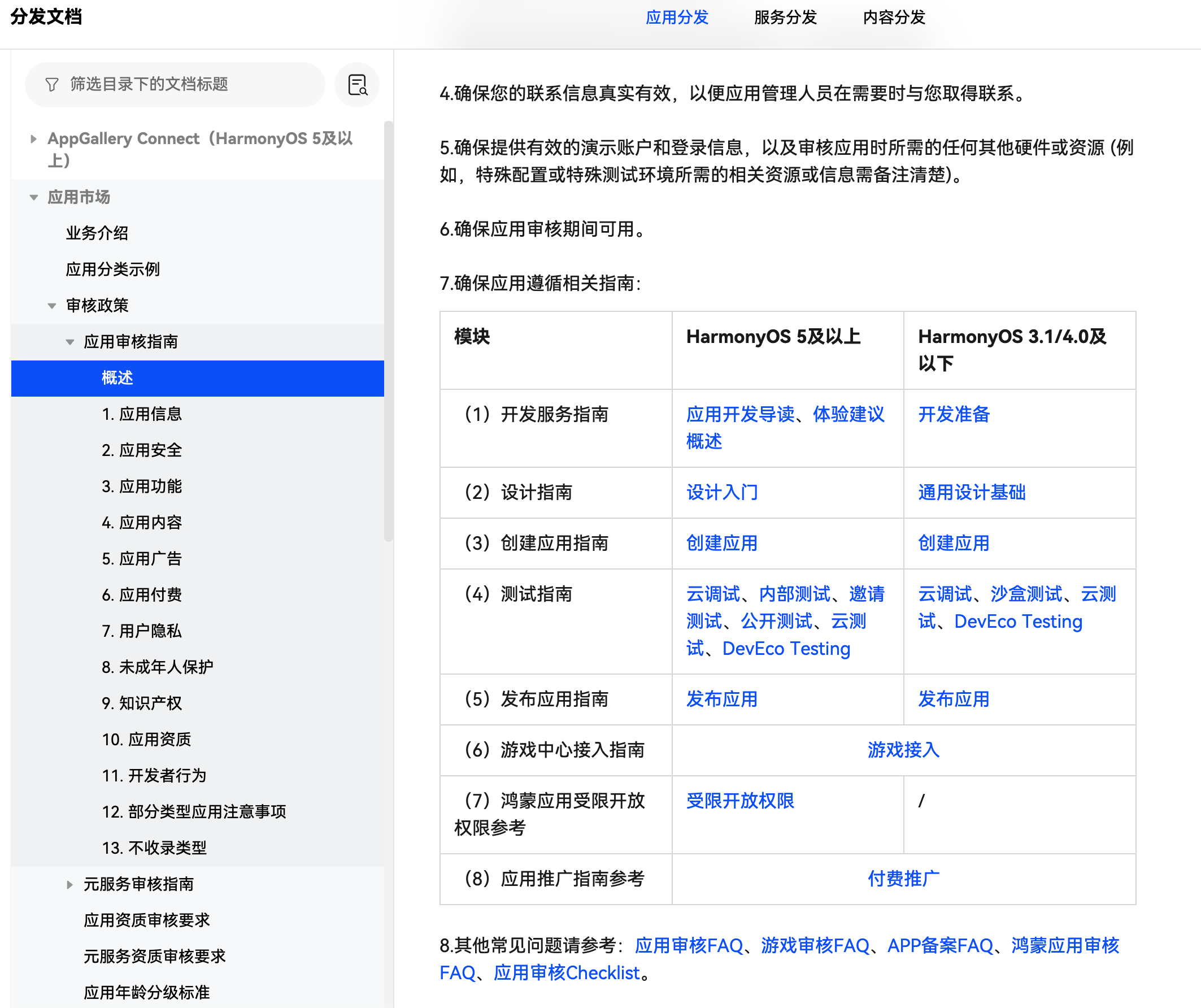Click the sidebar vertical scrollbar
The image size is (1201, 1008).
pos(388,332)
